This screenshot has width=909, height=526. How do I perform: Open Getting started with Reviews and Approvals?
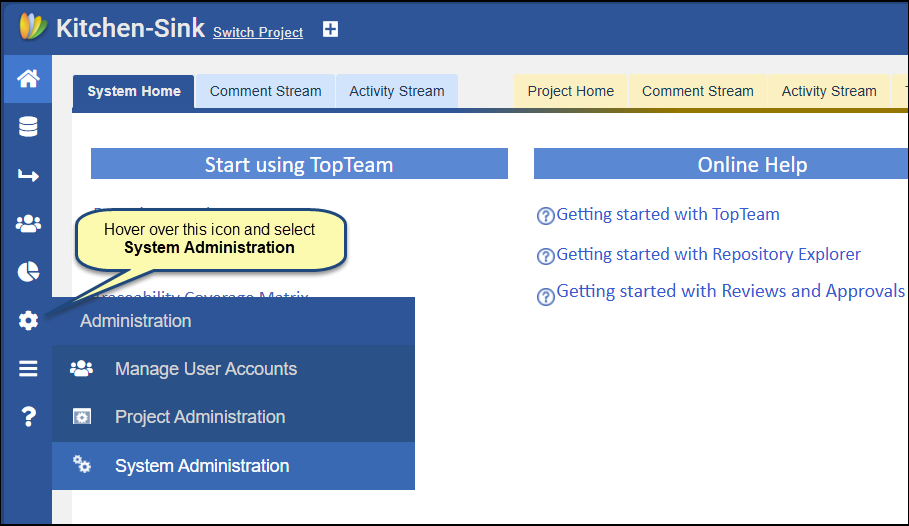click(730, 291)
